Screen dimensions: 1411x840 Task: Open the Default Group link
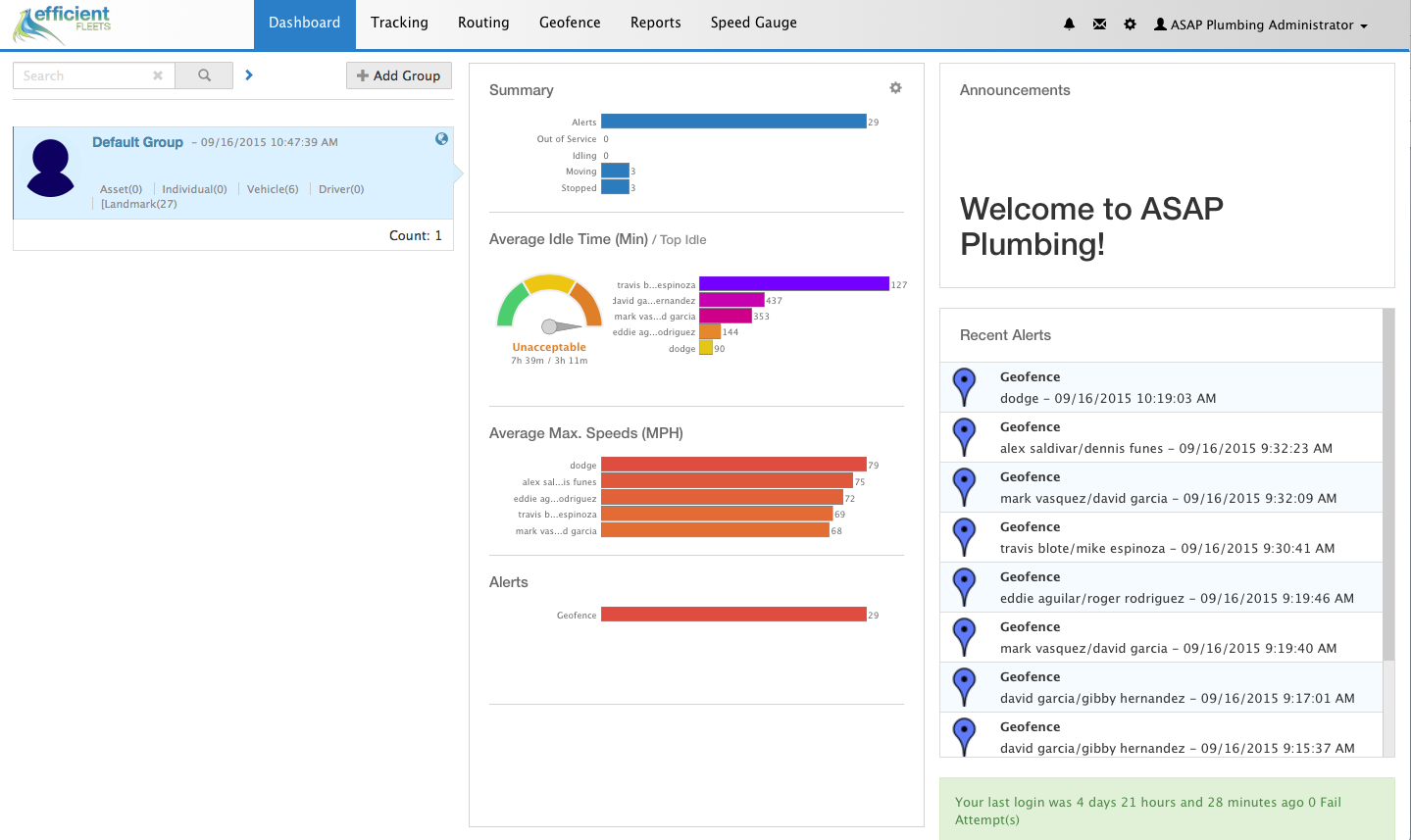tap(137, 142)
